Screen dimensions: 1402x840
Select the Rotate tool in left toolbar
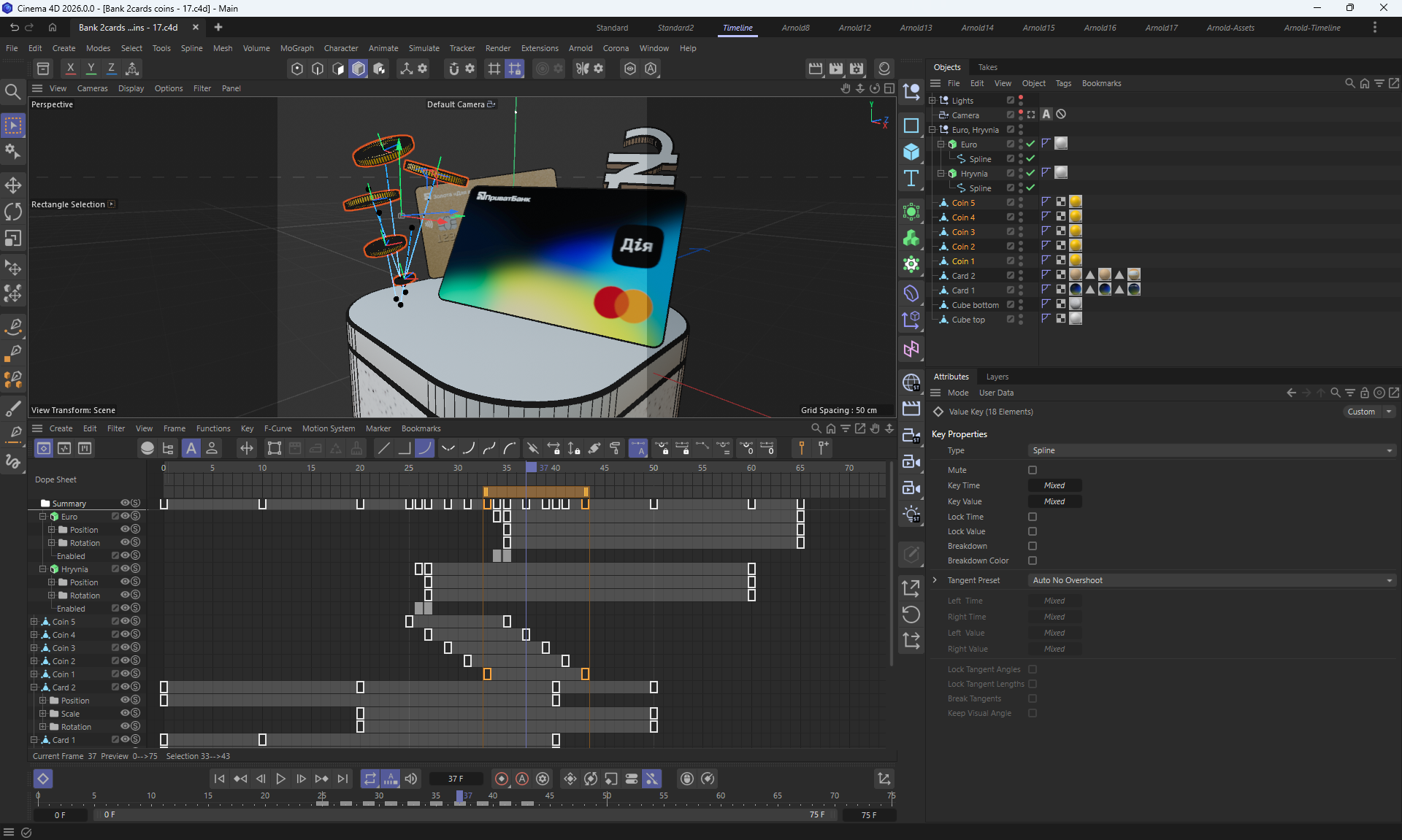(x=13, y=212)
